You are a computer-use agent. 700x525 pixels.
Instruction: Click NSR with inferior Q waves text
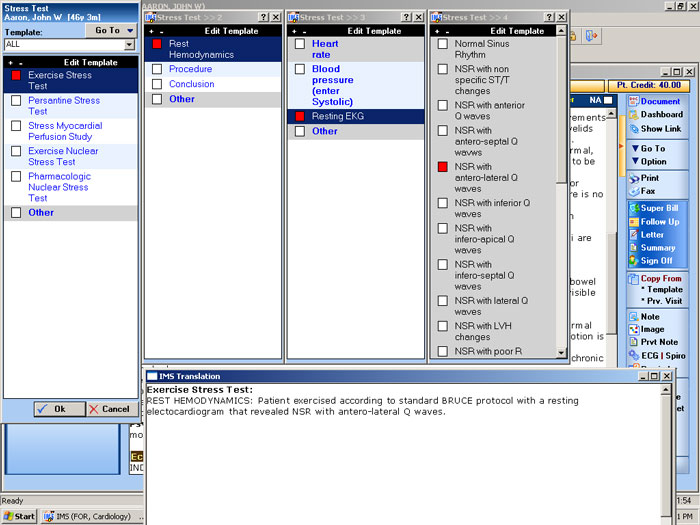click(492, 208)
